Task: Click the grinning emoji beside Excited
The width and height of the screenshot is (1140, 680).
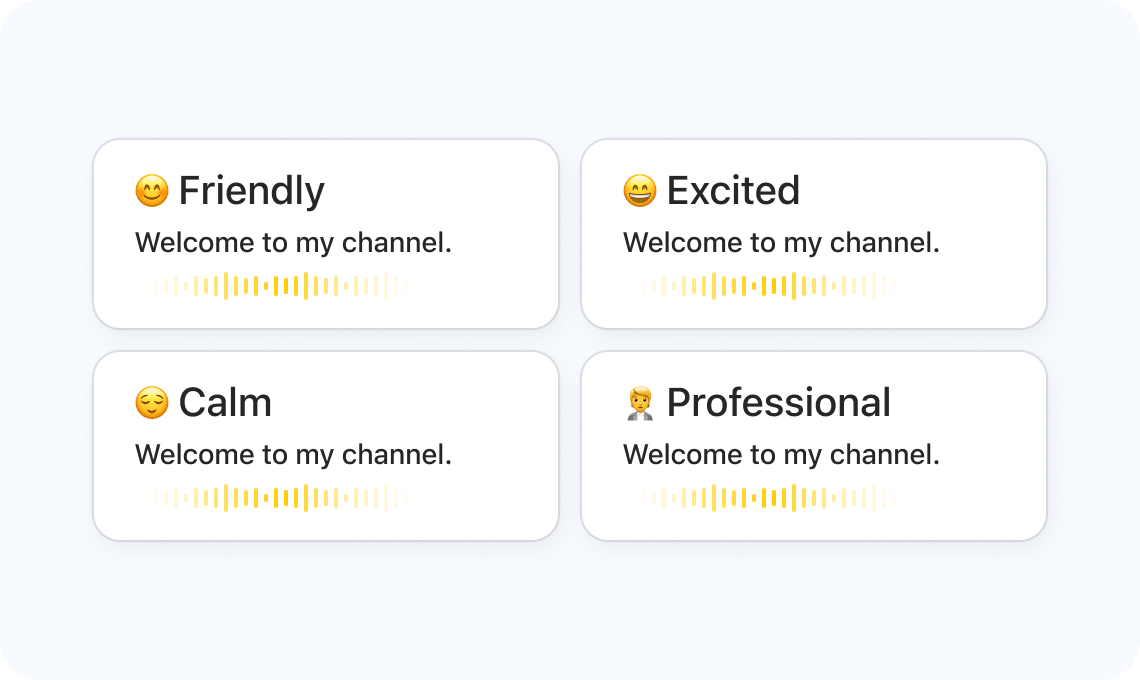Action: 640,191
